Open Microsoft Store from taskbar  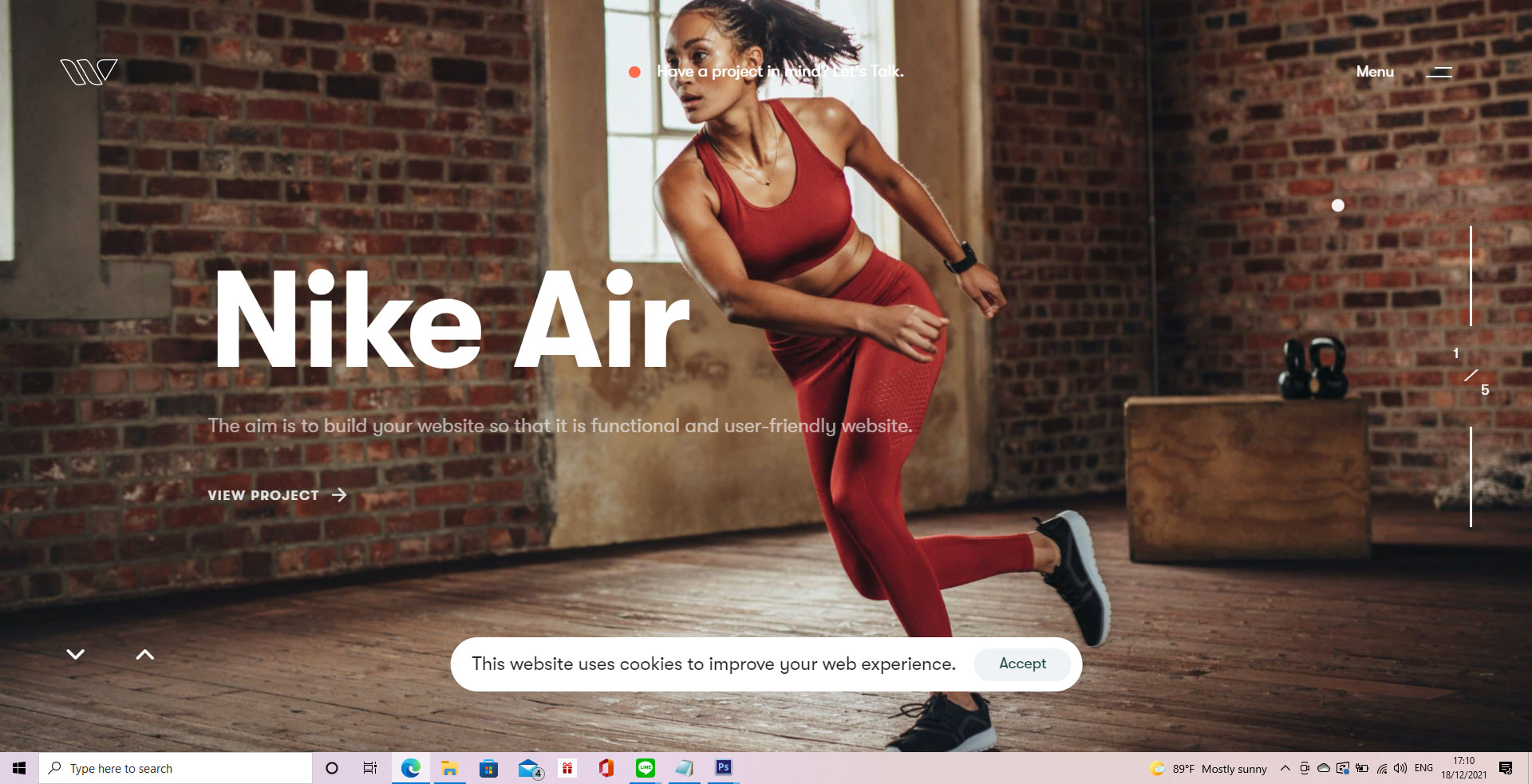(x=488, y=768)
